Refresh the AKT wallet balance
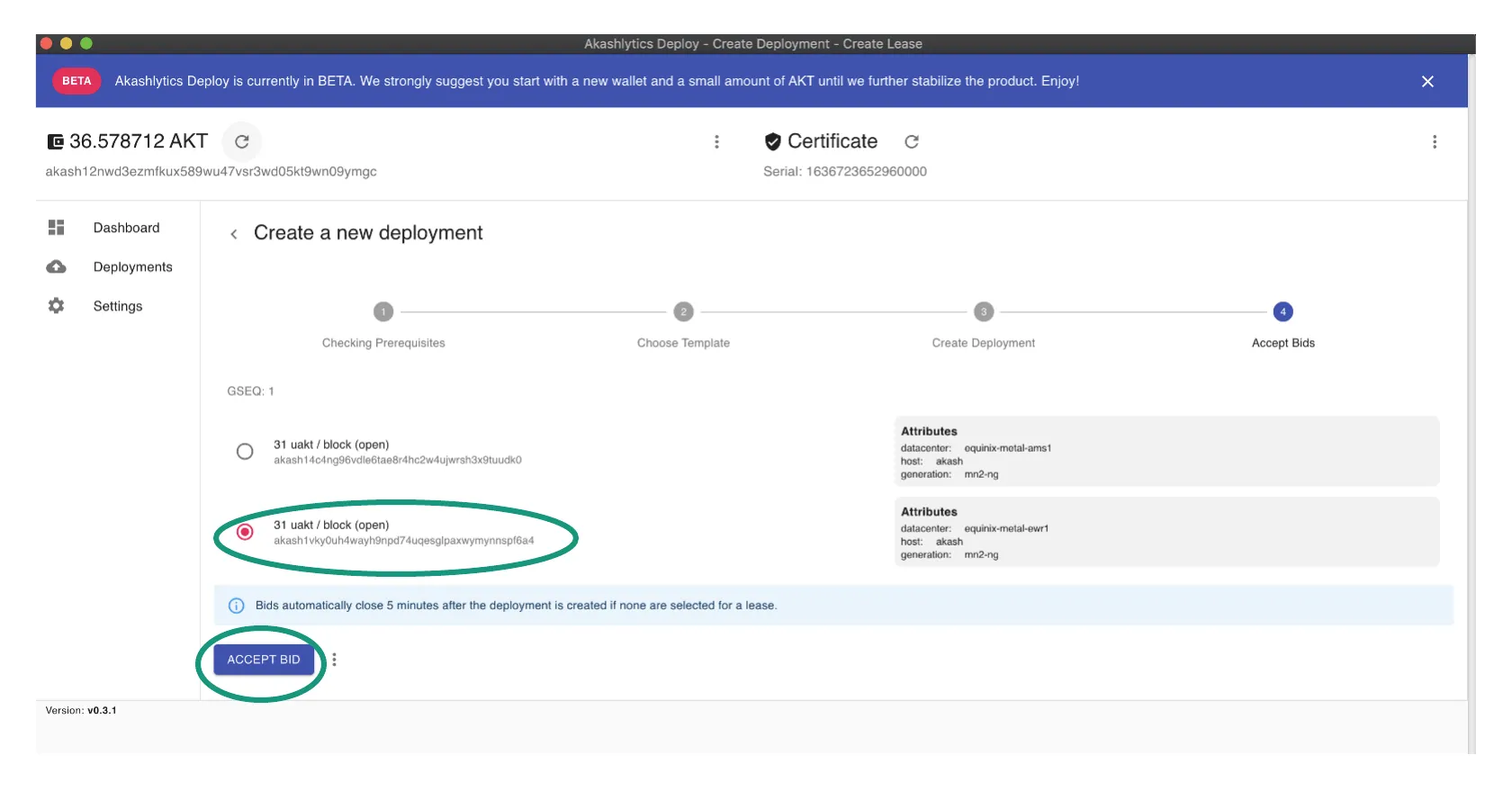The width and height of the screenshot is (1512, 791). click(x=241, y=141)
